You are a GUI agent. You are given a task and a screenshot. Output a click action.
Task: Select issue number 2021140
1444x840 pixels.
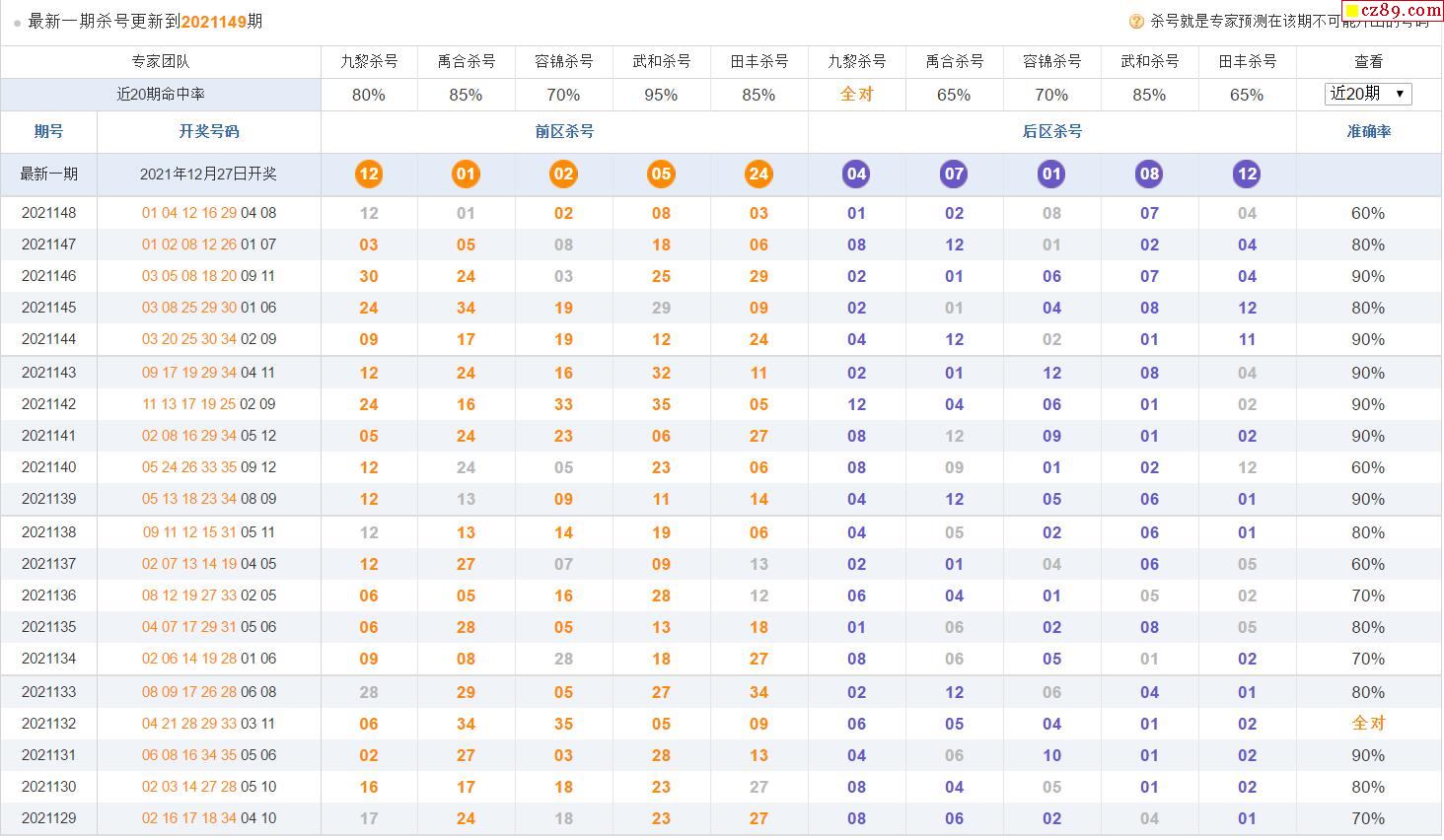pyautogui.click(x=48, y=467)
